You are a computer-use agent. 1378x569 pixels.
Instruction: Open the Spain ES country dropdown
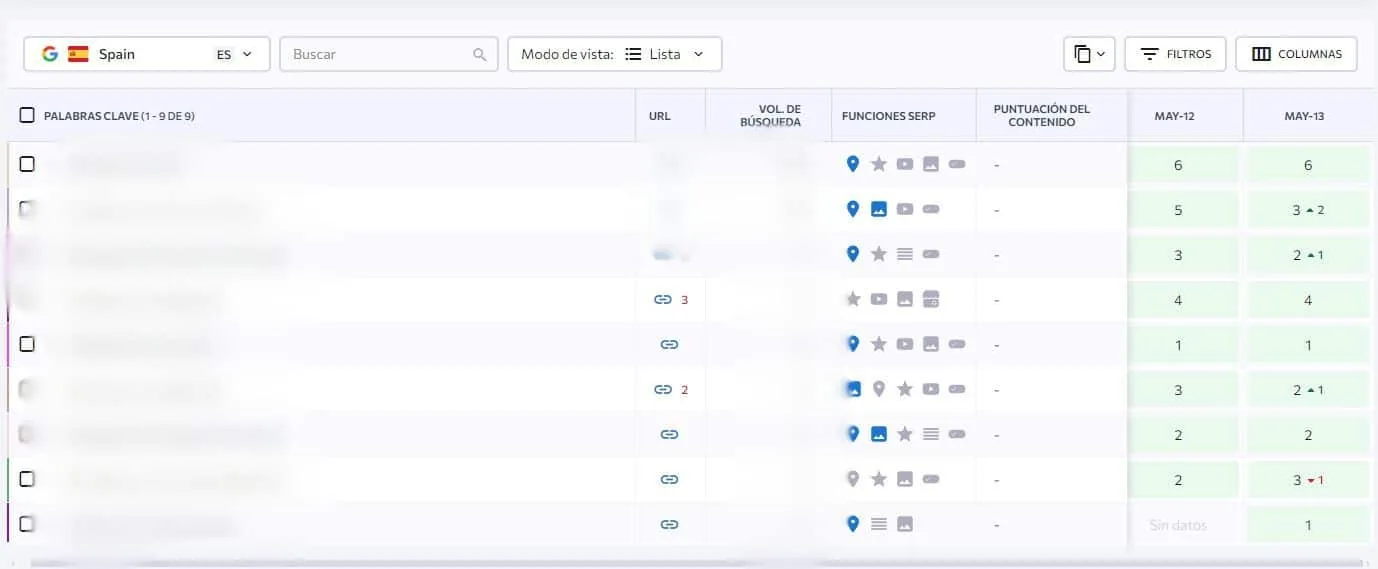pos(147,54)
